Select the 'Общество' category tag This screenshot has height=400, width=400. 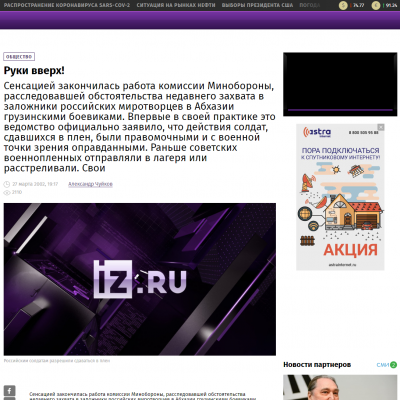pos(19,57)
